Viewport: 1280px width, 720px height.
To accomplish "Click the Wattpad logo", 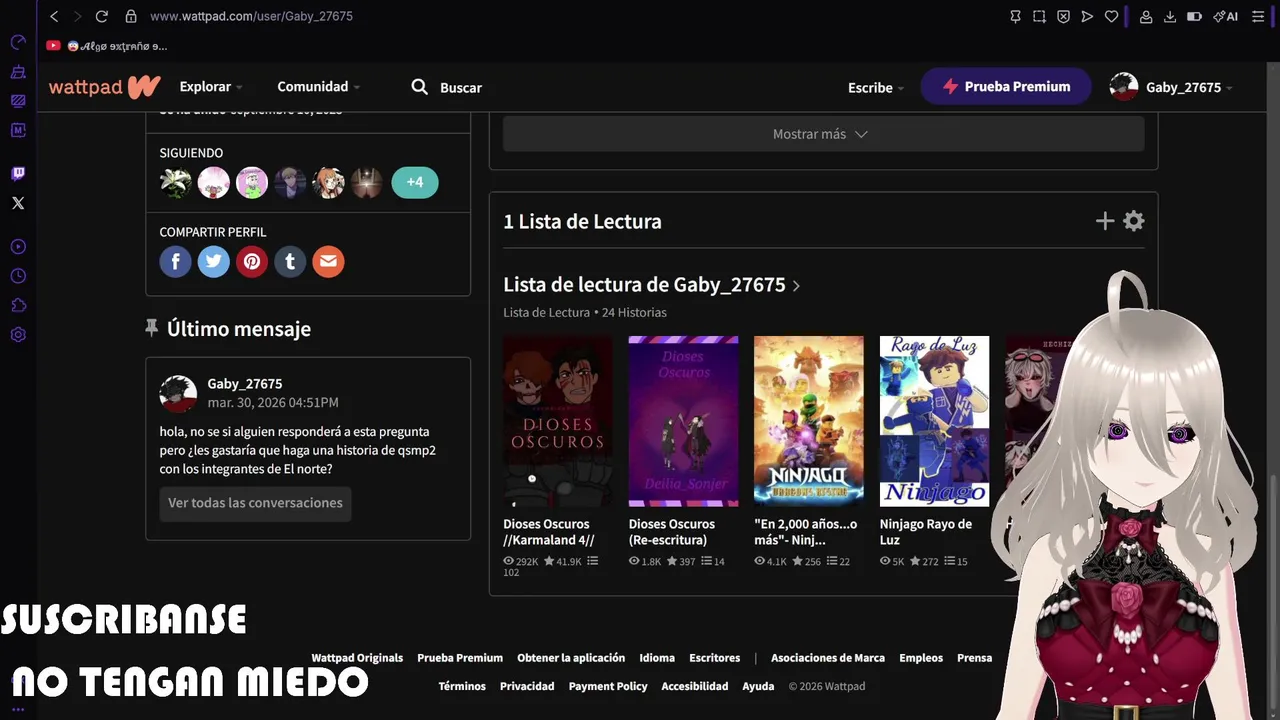I will 104,87.
